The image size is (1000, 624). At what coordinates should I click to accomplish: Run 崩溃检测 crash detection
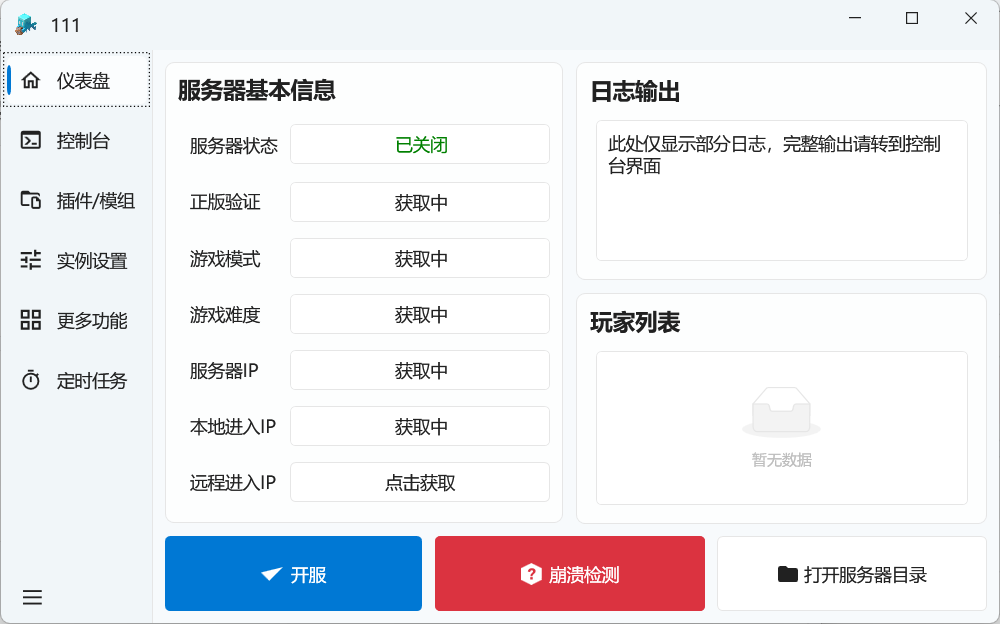[569, 574]
